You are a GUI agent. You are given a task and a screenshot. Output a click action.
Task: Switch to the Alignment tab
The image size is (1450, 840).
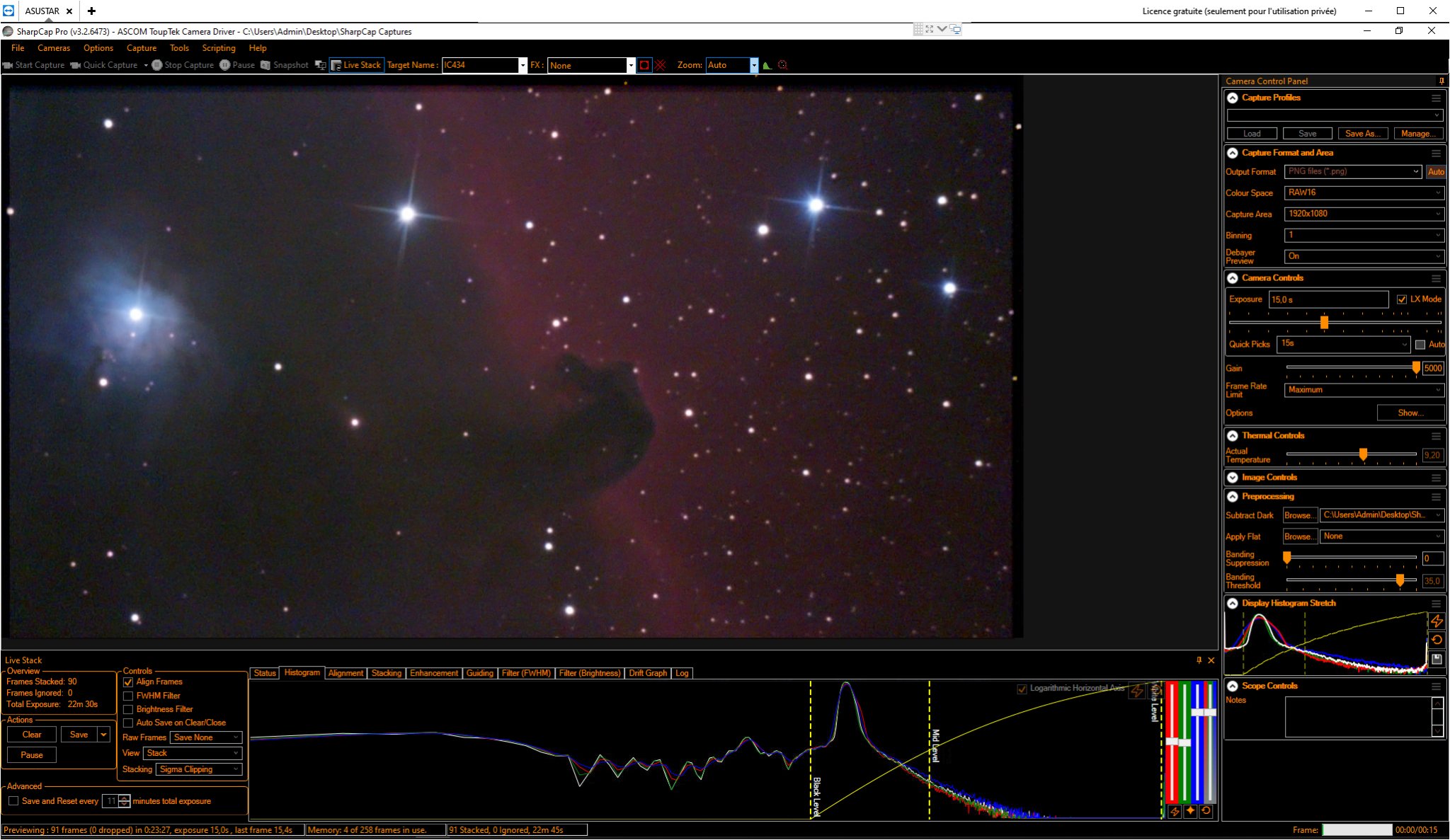(x=346, y=673)
